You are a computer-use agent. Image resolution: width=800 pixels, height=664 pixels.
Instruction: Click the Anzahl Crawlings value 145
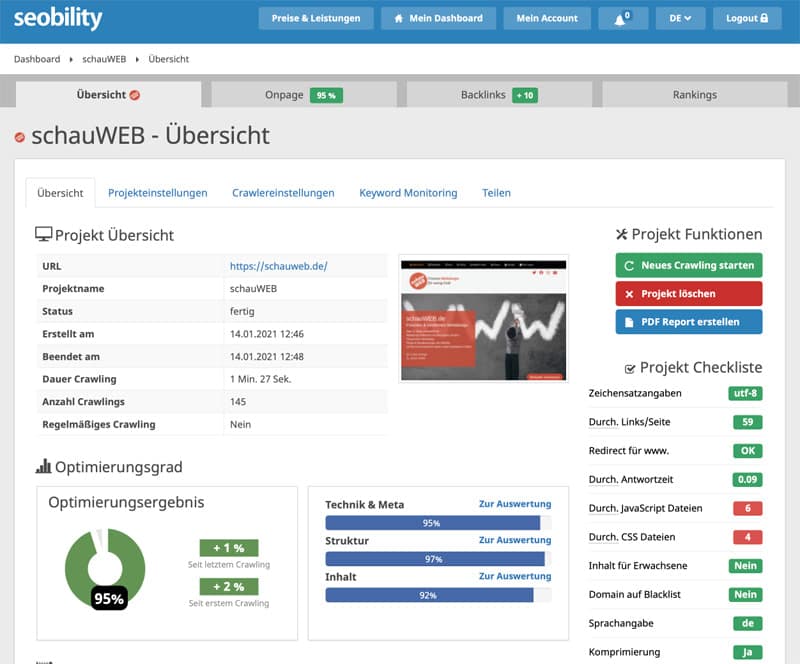pyautogui.click(x=238, y=402)
